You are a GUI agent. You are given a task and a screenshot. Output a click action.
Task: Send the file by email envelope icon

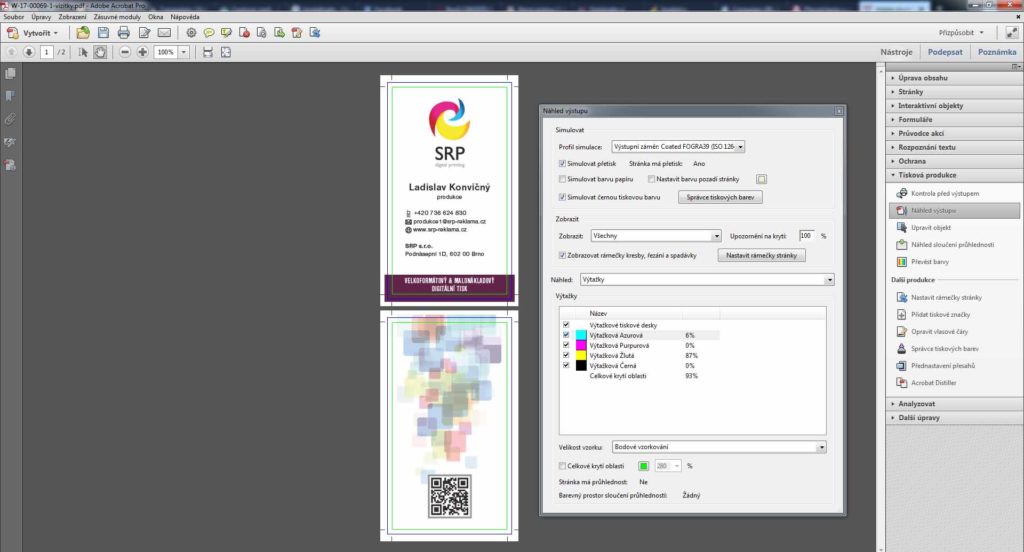click(165, 33)
